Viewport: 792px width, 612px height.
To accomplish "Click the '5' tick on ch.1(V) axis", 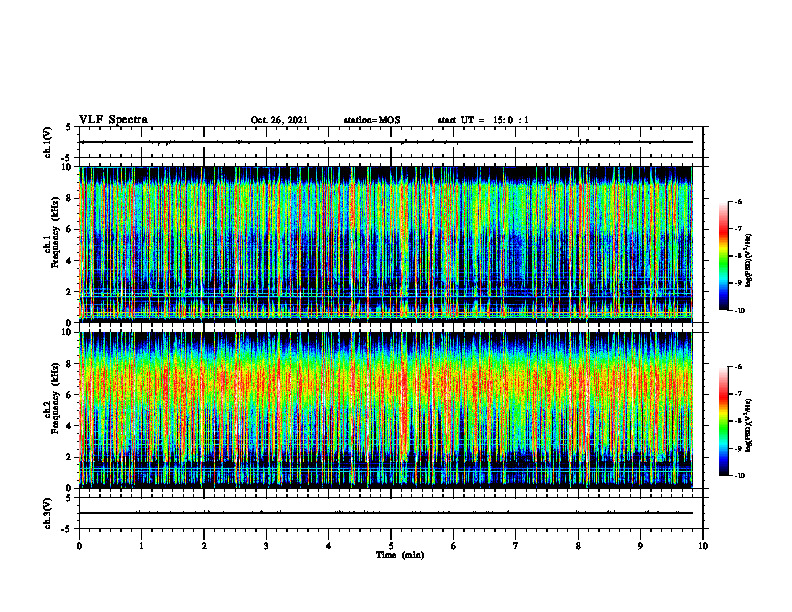I will [69, 127].
